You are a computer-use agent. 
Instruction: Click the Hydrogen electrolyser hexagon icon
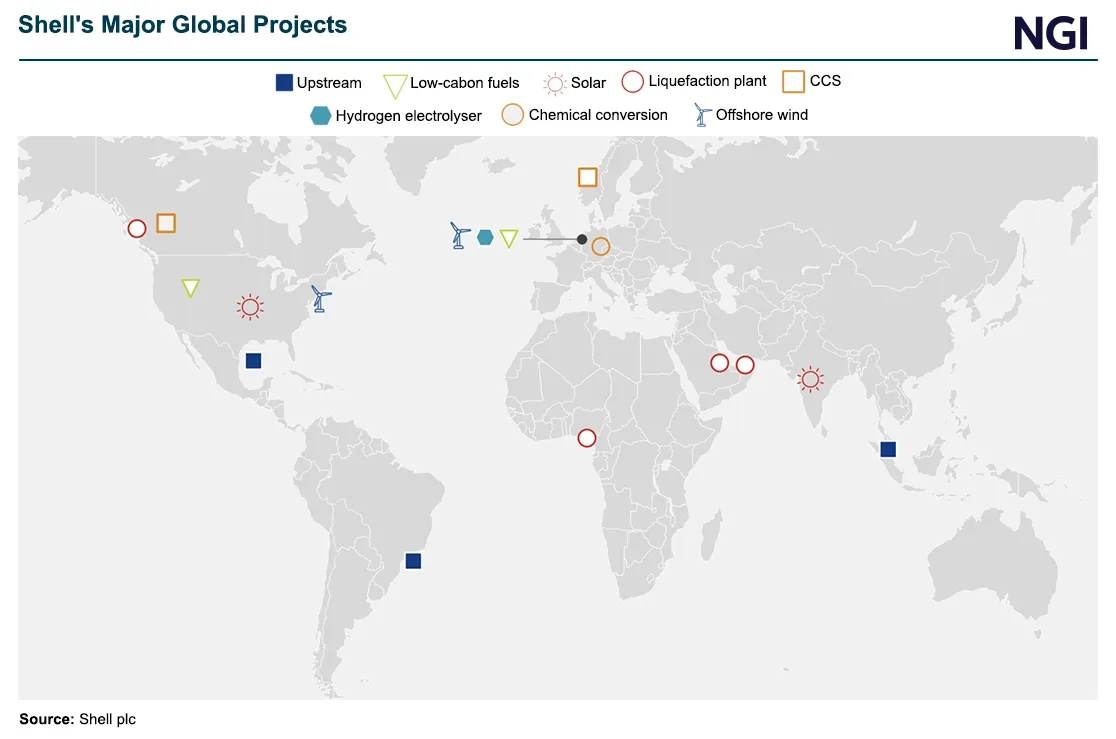[x=320, y=115]
